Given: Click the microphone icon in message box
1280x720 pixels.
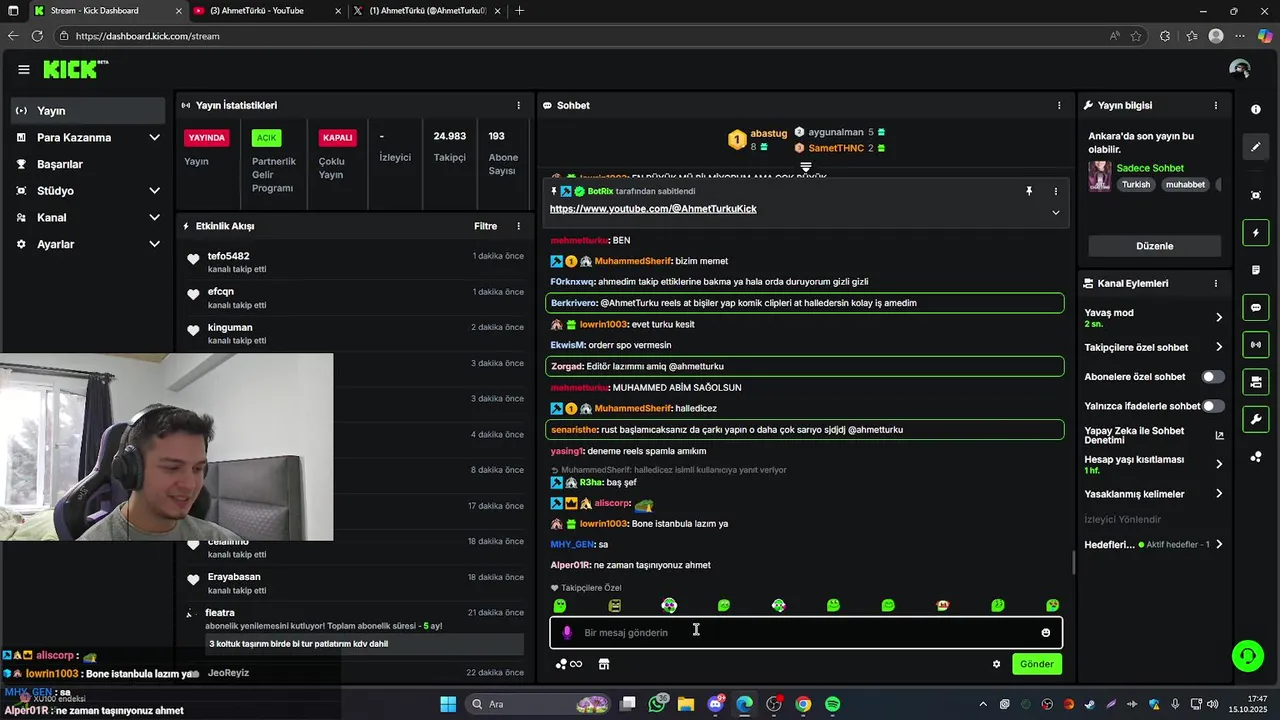Looking at the screenshot, I should point(567,632).
